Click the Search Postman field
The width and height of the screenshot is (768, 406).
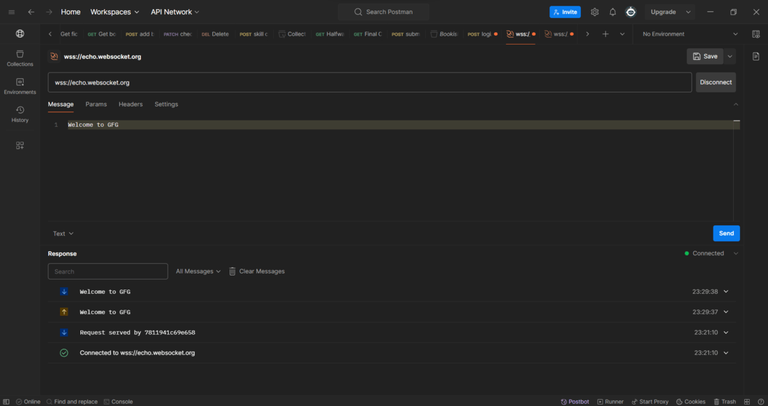click(384, 12)
